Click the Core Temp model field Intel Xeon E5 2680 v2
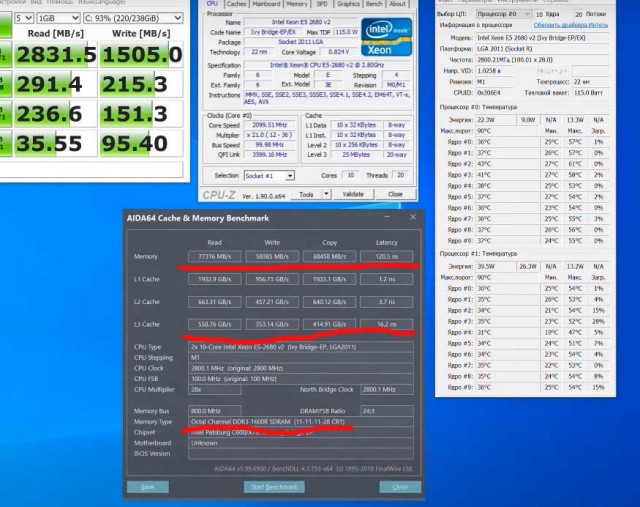Viewport: 640px width, 507px height. tap(543, 38)
